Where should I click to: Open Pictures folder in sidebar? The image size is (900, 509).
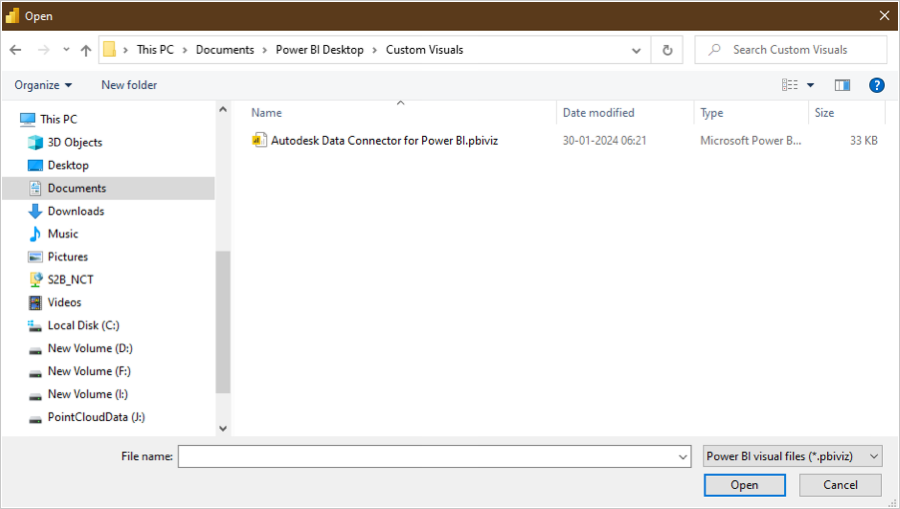[68, 257]
